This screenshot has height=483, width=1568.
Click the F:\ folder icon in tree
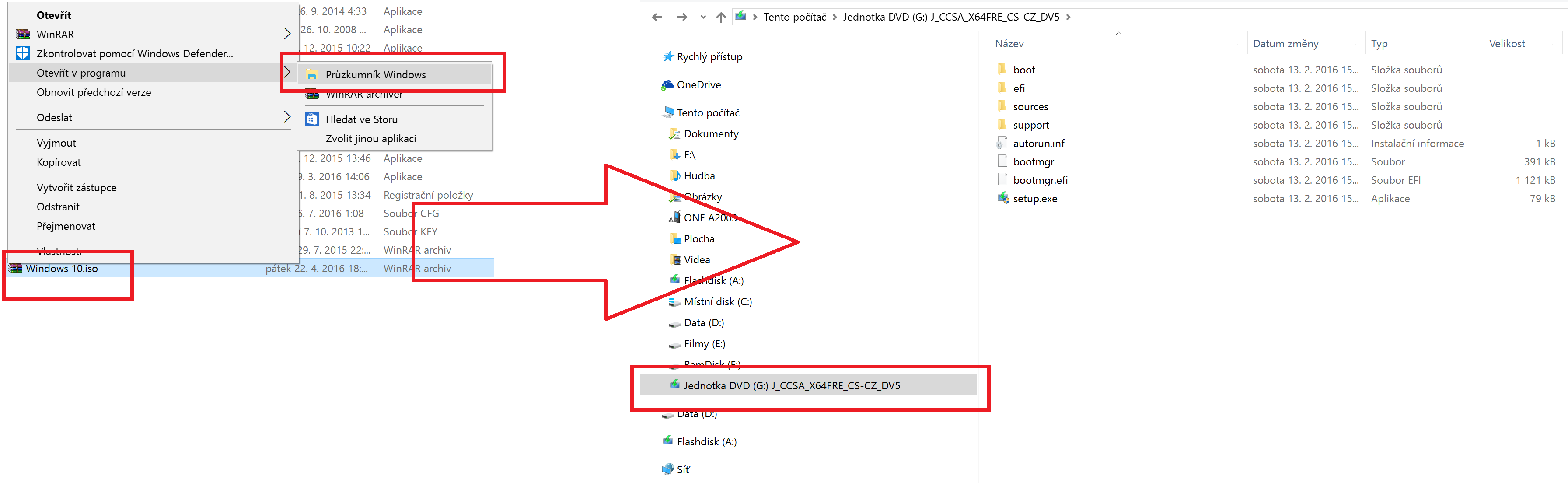tap(674, 155)
